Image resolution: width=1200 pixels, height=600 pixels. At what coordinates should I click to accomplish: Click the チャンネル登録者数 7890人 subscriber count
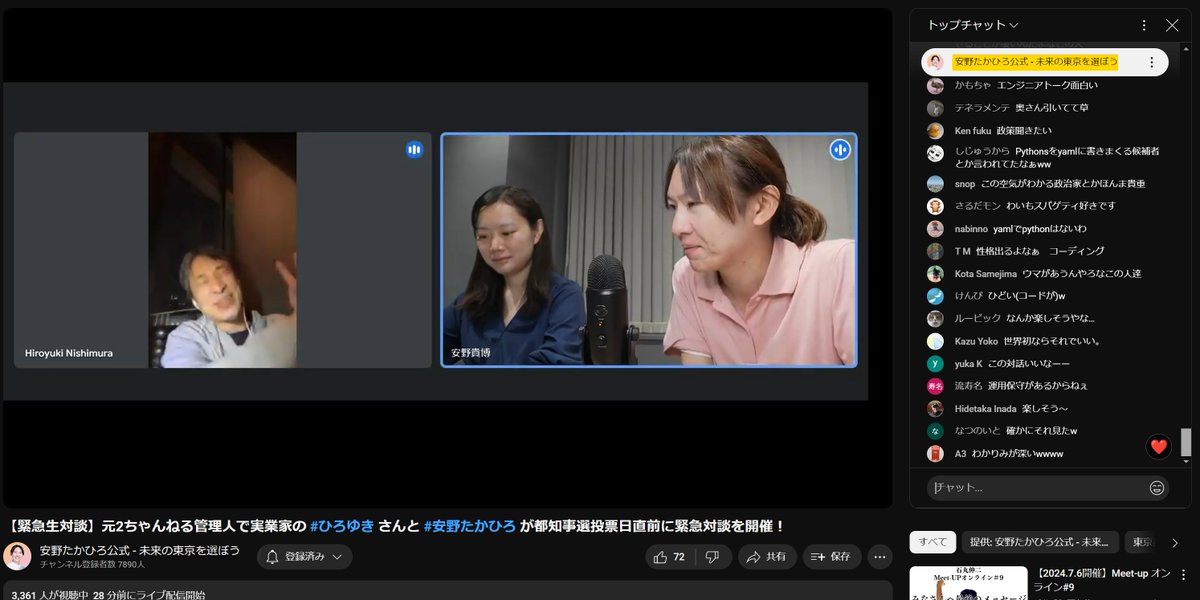(x=92, y=564)
